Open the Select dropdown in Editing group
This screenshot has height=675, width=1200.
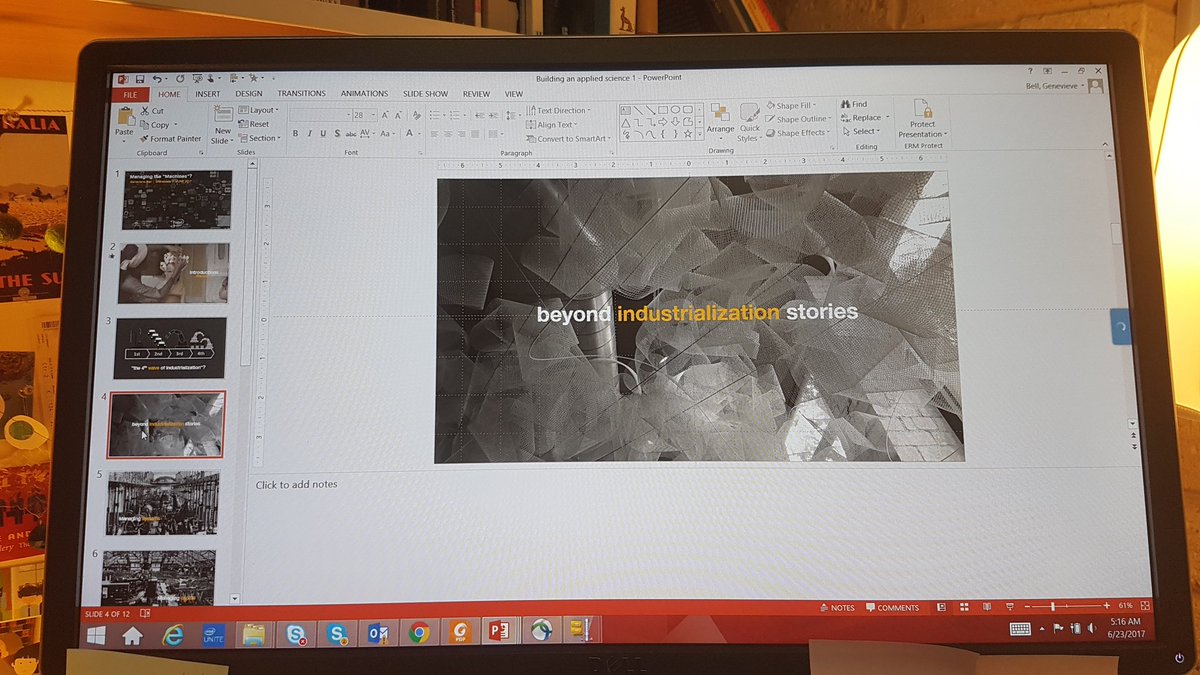click(x=861, y=131)
